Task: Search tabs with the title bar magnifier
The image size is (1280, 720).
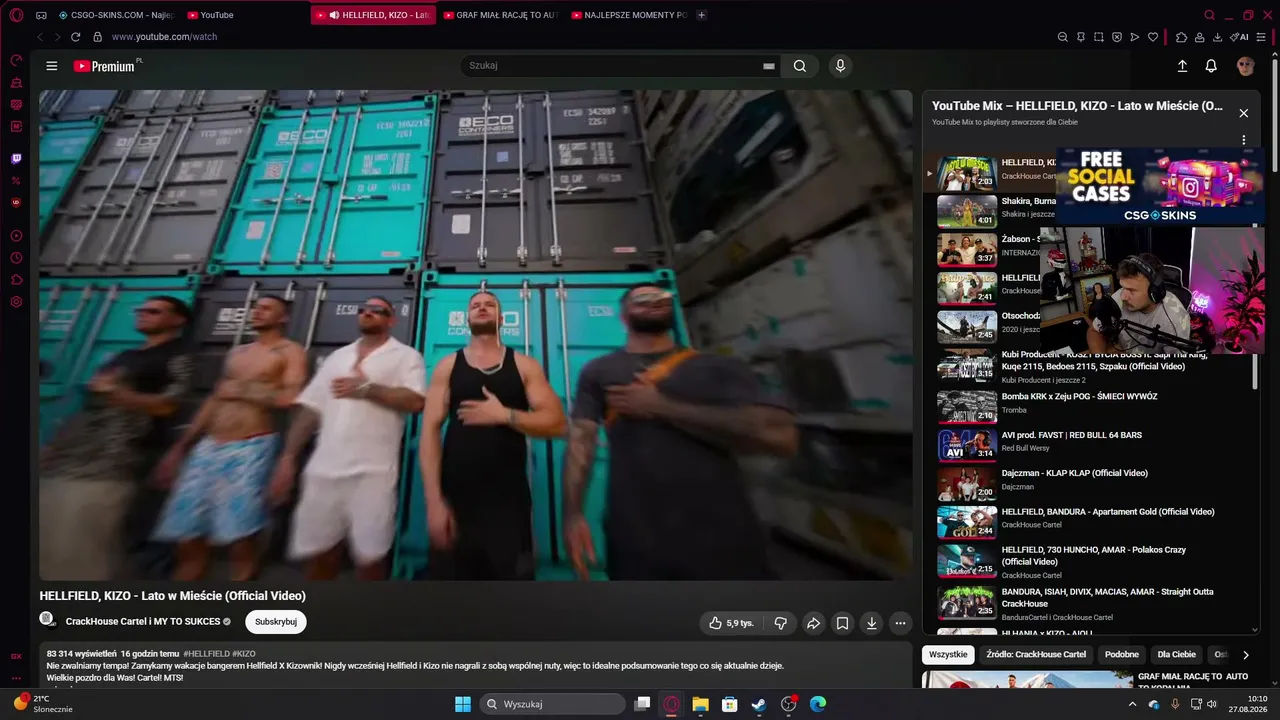Action: pyautogui.click(x=1209, y=15)
